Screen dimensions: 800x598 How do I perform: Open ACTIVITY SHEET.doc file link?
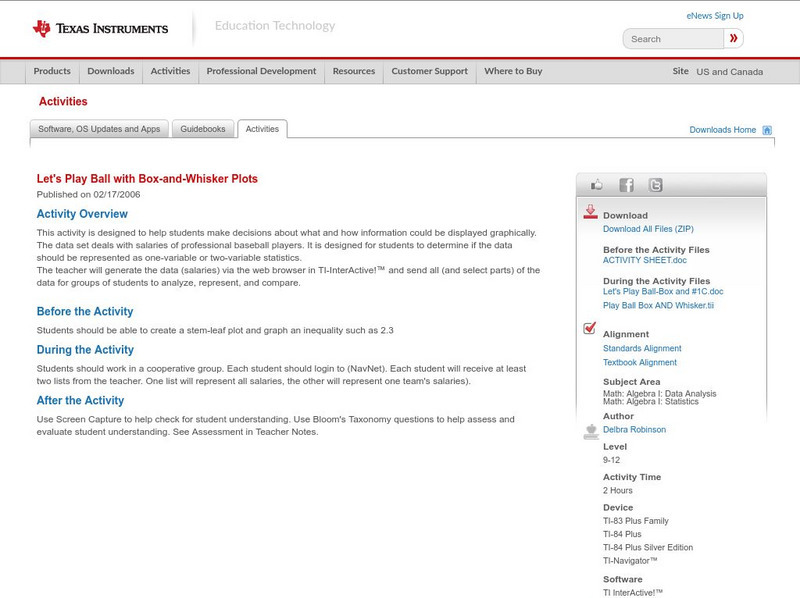pyautogui.click(x=645, y=260)
